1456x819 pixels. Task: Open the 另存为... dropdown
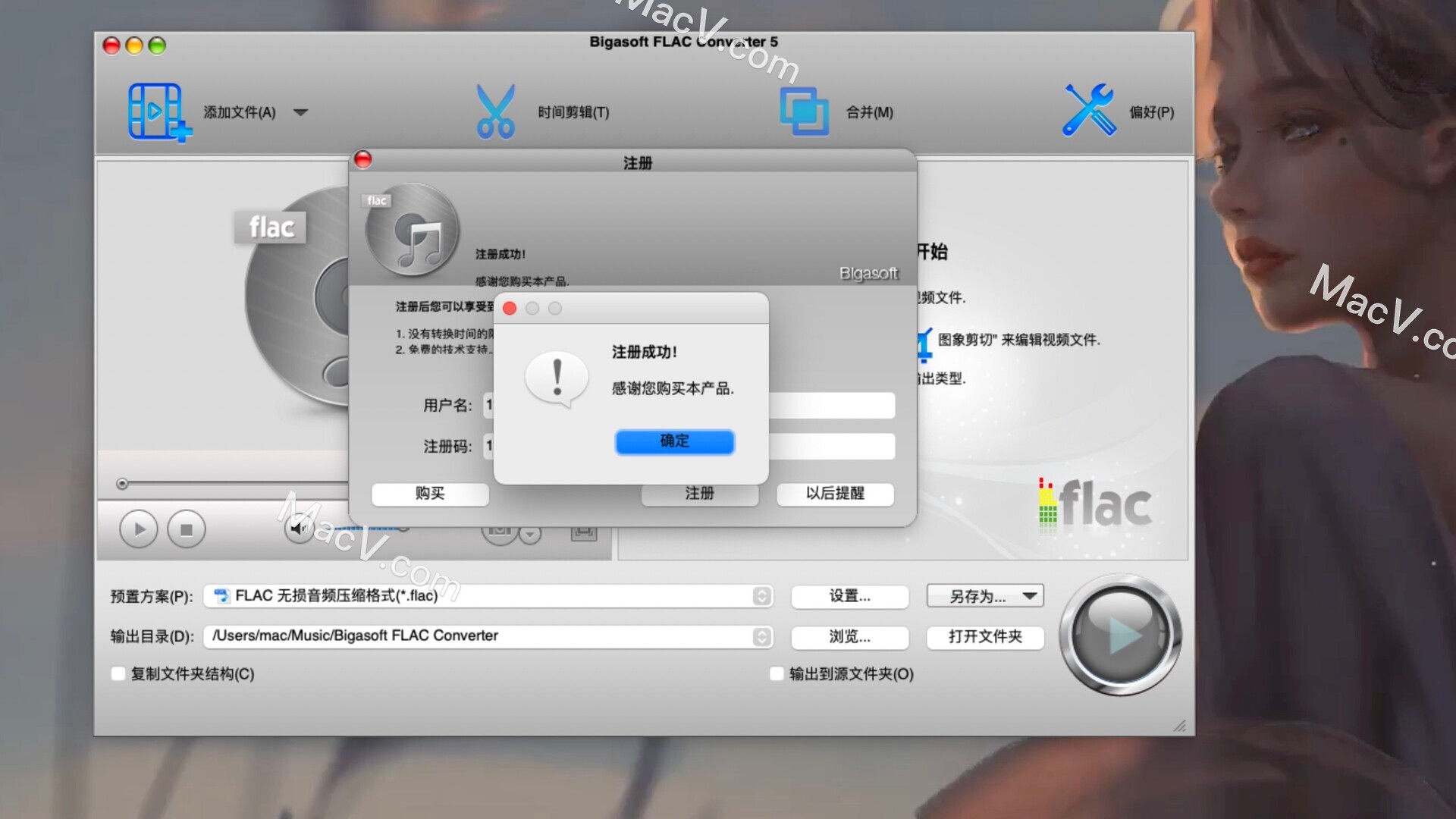(985, 596)
